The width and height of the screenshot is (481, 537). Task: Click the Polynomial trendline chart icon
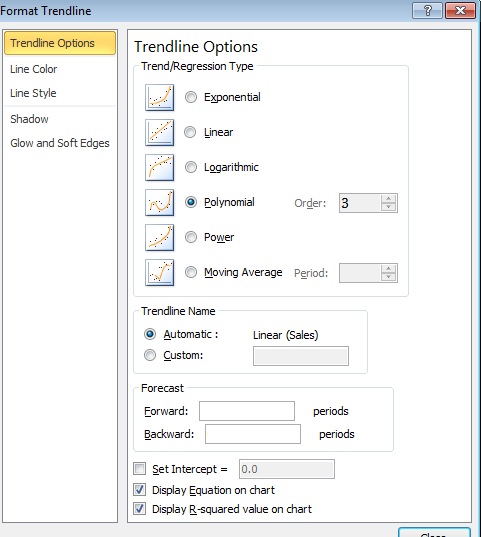click(x=159, y=202)
